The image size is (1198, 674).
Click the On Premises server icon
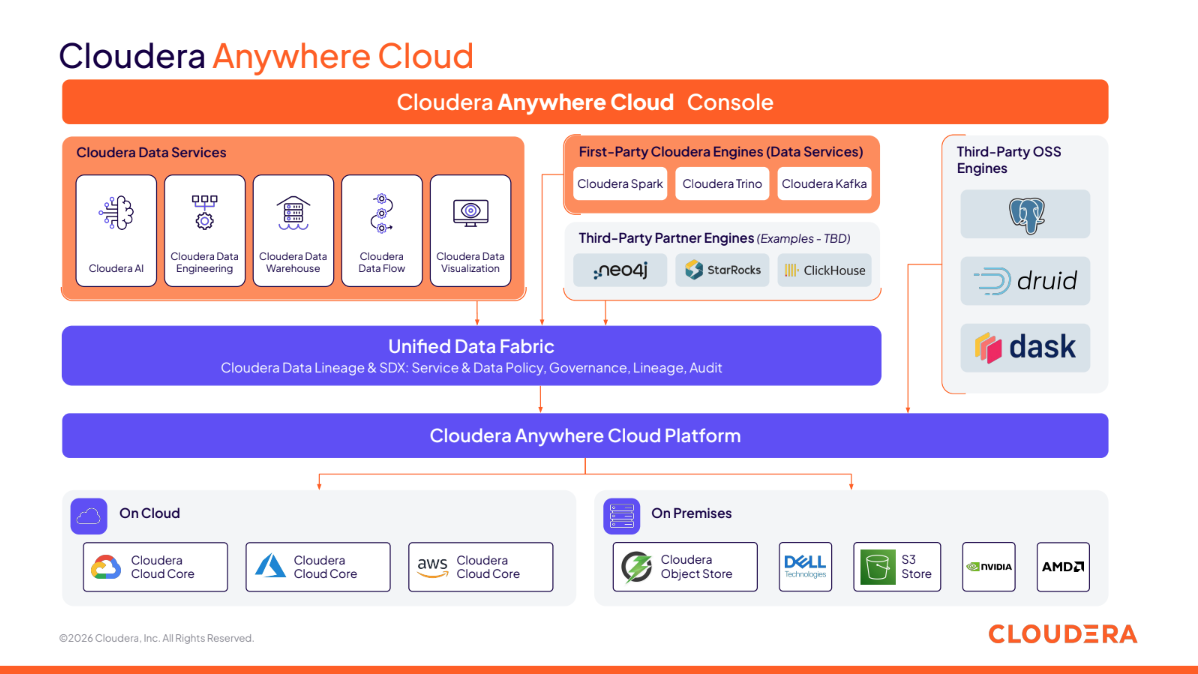(x=621, y=515)
